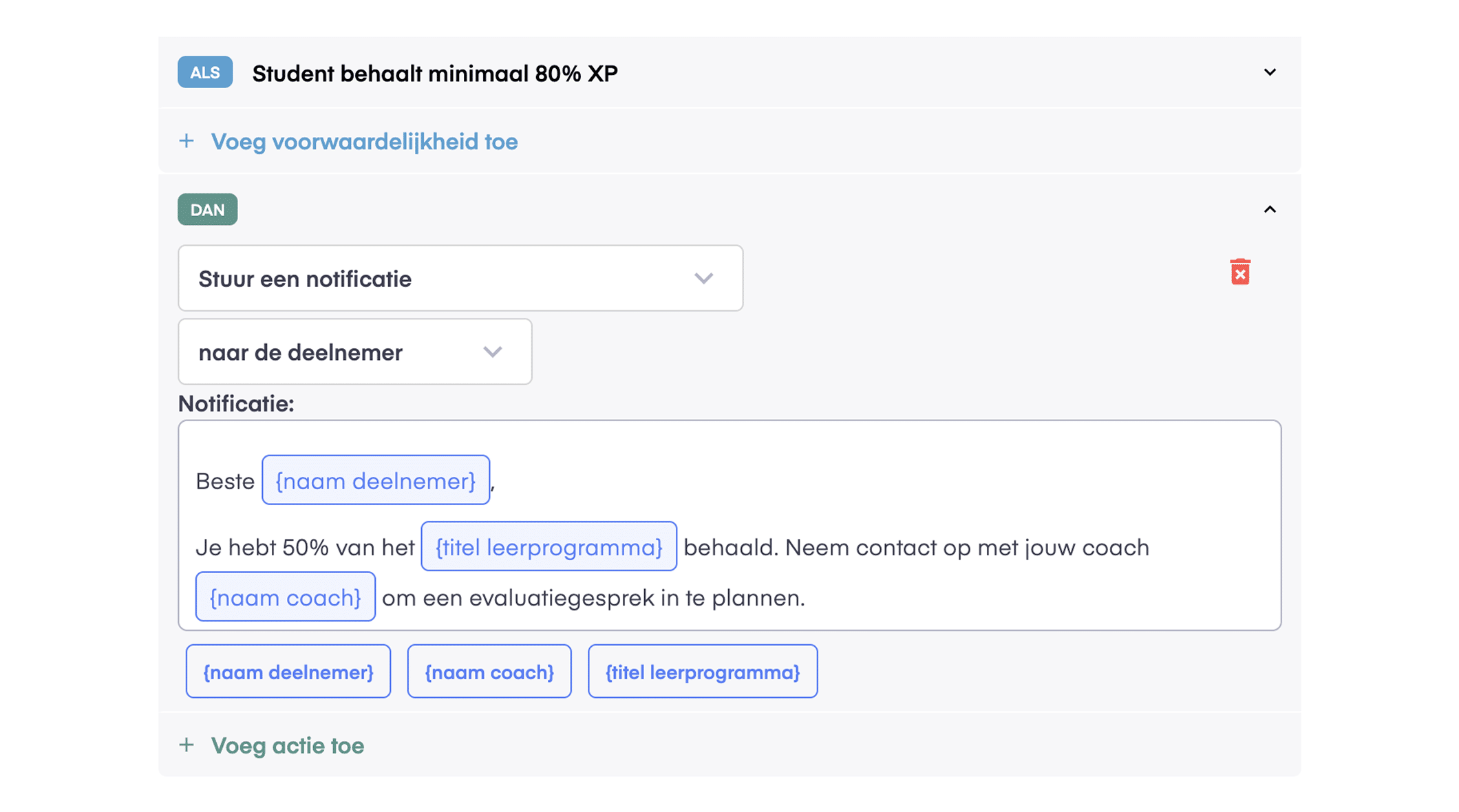This screenshot has width=1459, height=812.
Task: Insert {naam coach} variable button below message
Action: pyautogui.click(x=489, y=672)
